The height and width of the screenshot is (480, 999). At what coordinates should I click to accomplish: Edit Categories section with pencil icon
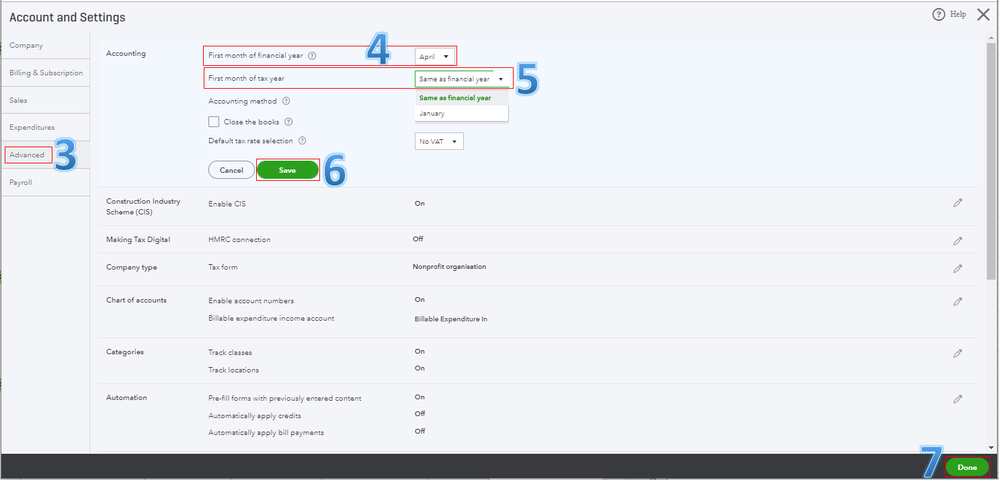[x=957, y=353]
